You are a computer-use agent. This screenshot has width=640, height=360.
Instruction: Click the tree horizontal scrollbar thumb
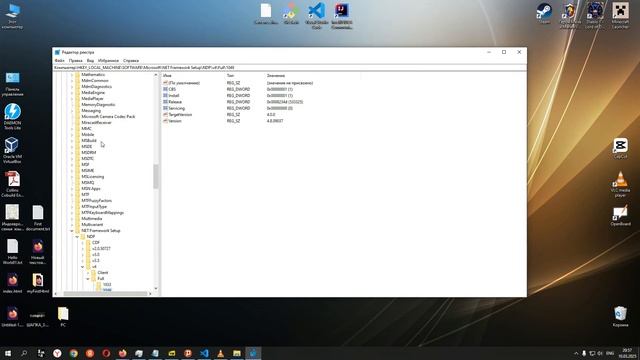pos(105,293)
